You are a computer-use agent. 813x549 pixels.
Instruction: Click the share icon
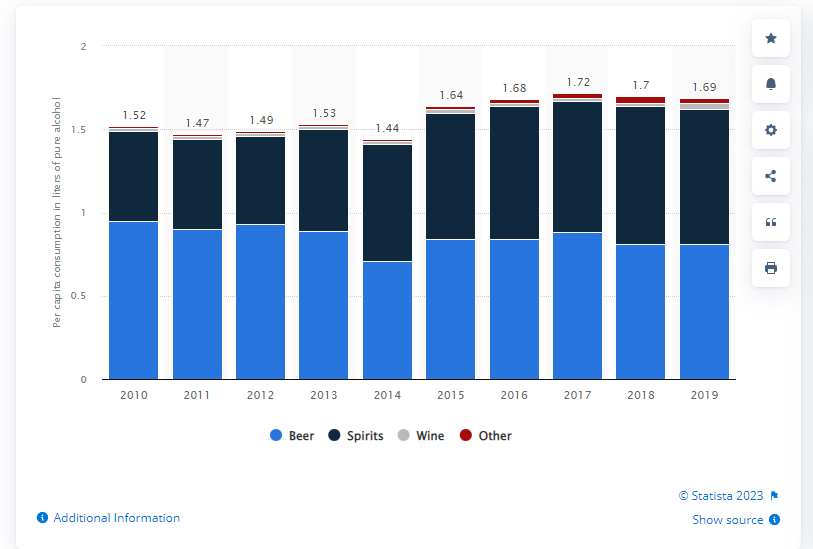pyautogui.click(x=770, y=176)
